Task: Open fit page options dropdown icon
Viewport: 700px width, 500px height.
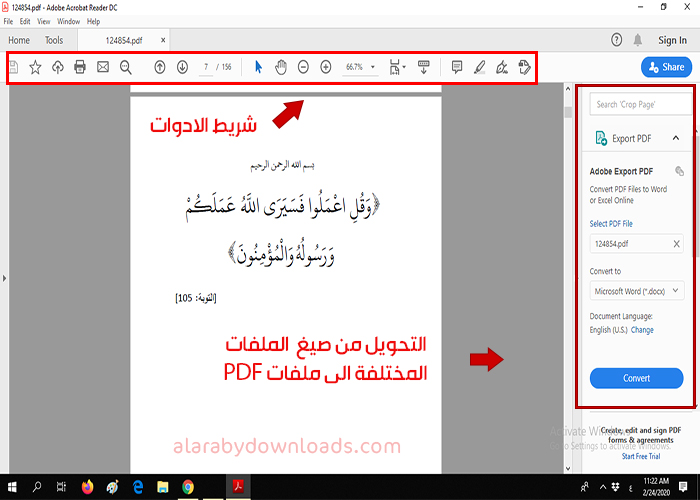Action: click(x=397, y=67)
